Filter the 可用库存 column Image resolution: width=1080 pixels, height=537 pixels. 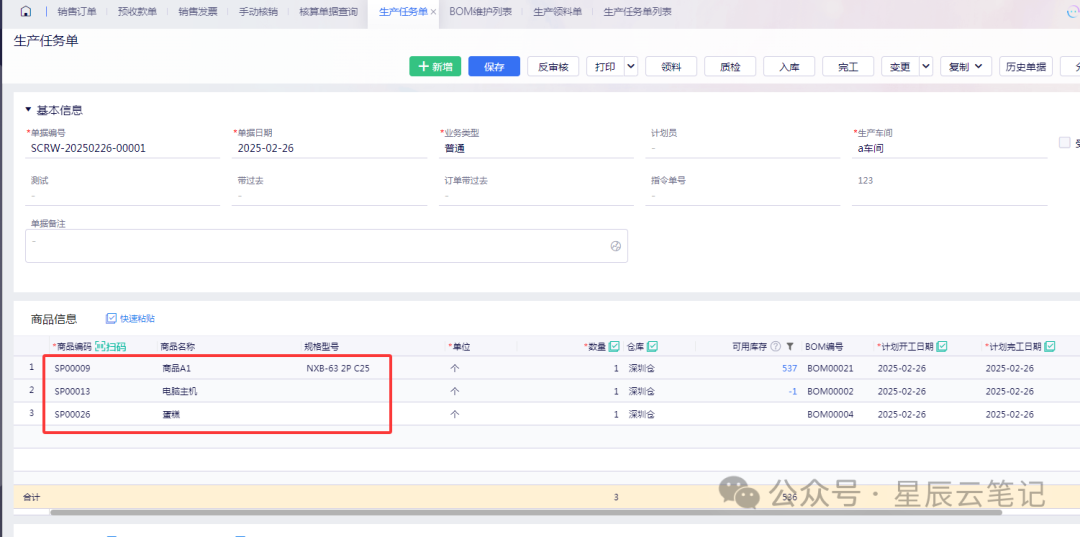point(790,346)
